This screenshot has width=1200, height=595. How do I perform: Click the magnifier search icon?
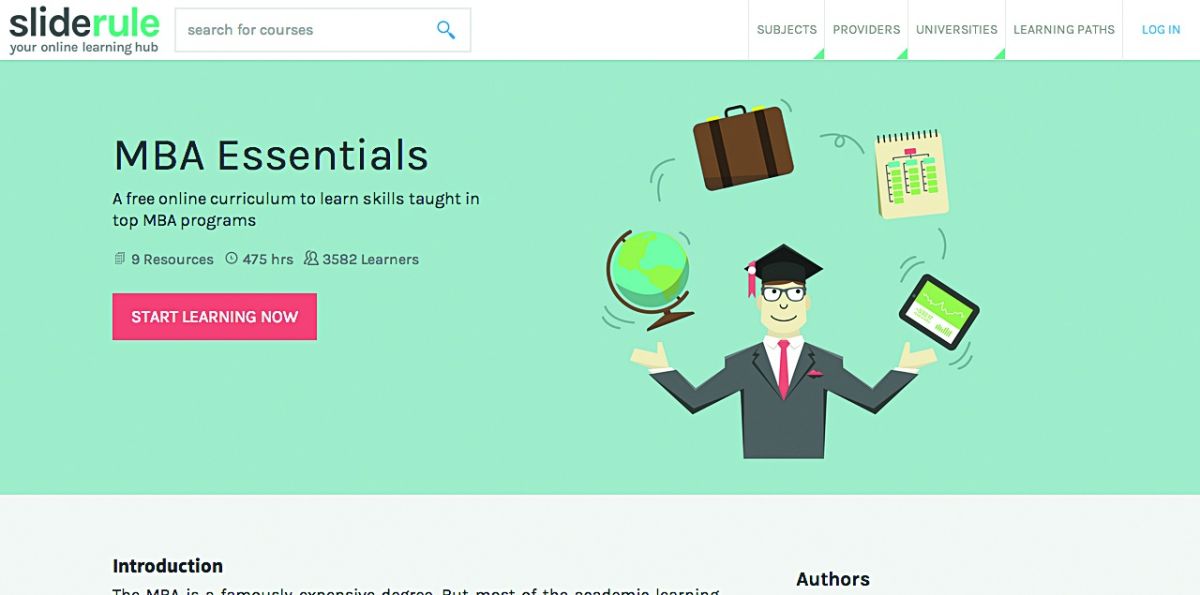(446, 30)
